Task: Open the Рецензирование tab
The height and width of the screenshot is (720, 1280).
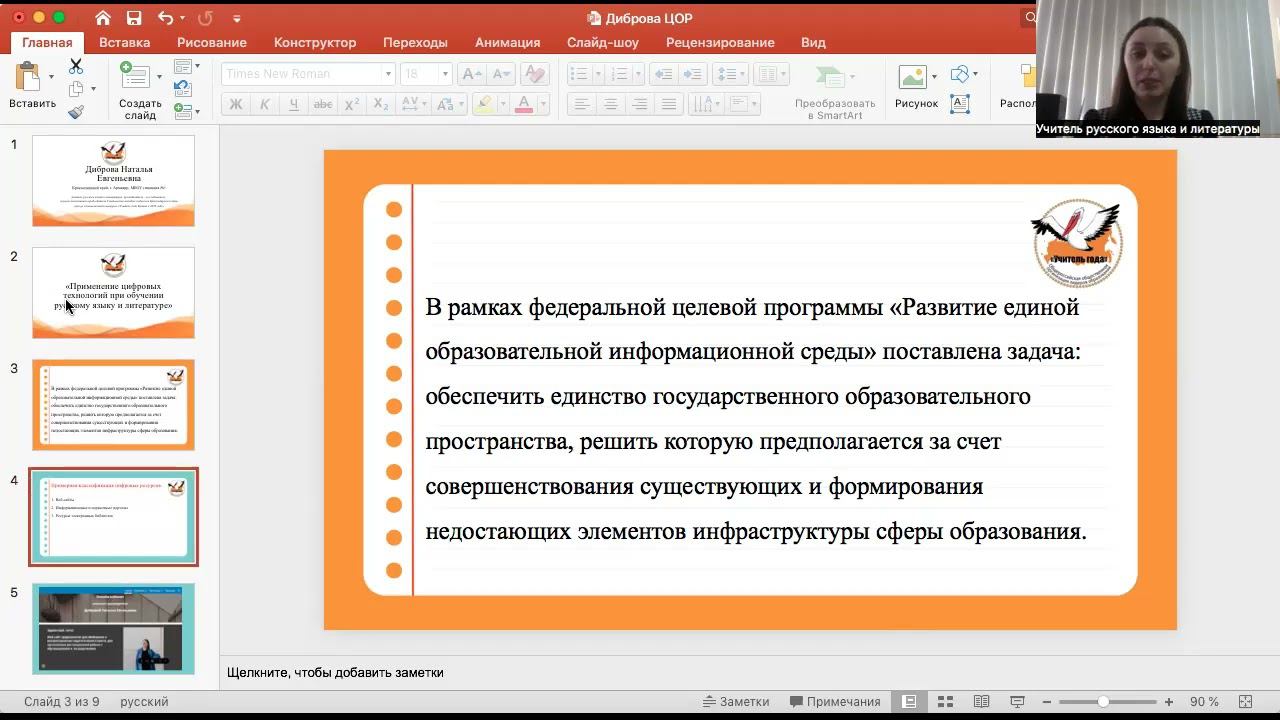Action: click(720, 43)
